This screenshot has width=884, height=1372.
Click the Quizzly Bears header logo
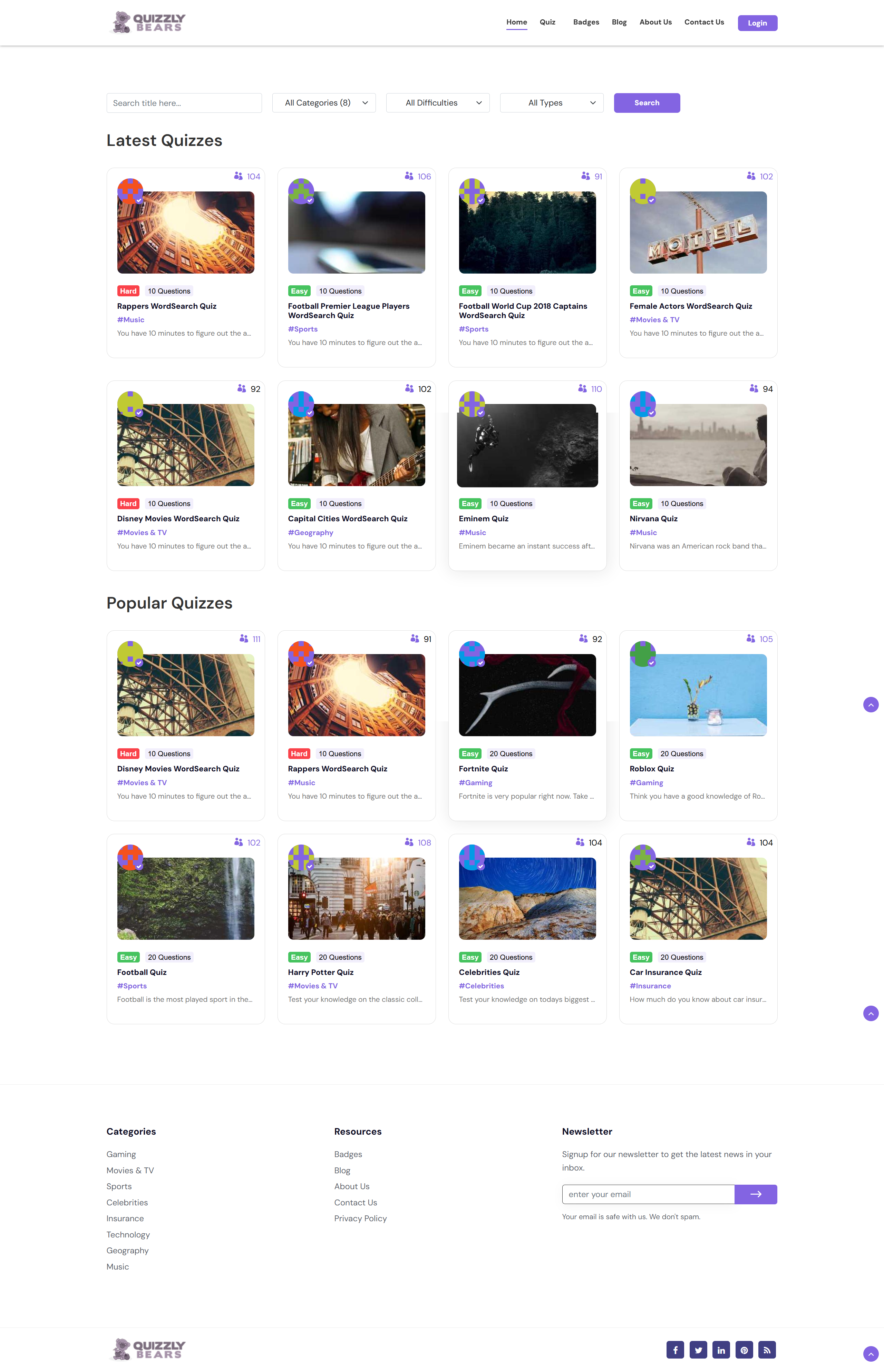(x=147, y=22)
